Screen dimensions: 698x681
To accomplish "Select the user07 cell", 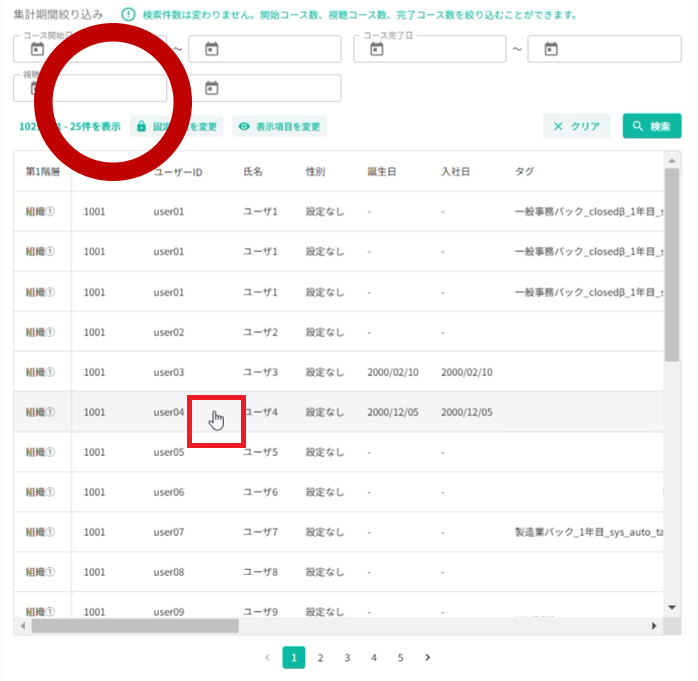I will (x=169, y=533).
